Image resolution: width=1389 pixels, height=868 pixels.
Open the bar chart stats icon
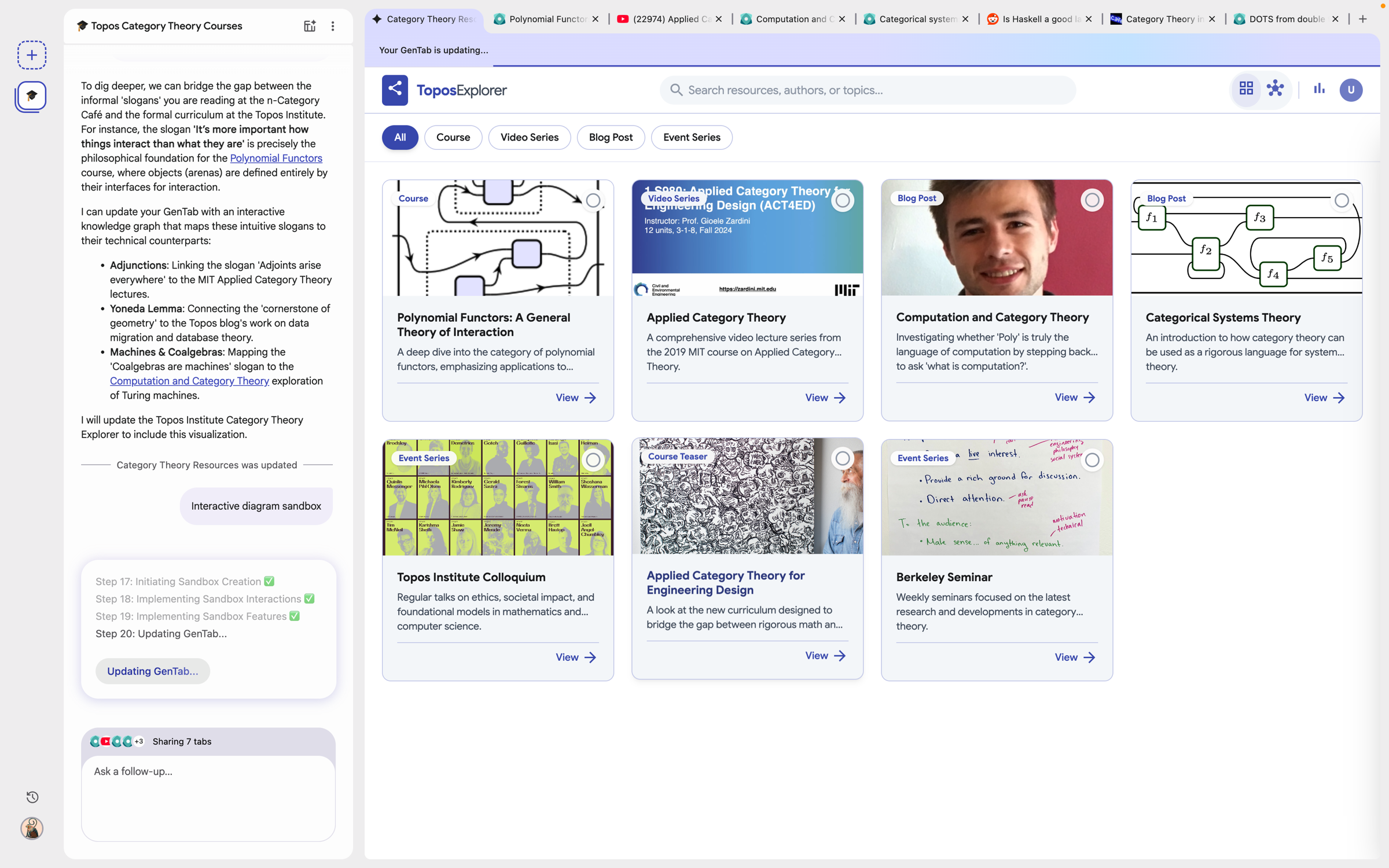[x=1319, y=89]
